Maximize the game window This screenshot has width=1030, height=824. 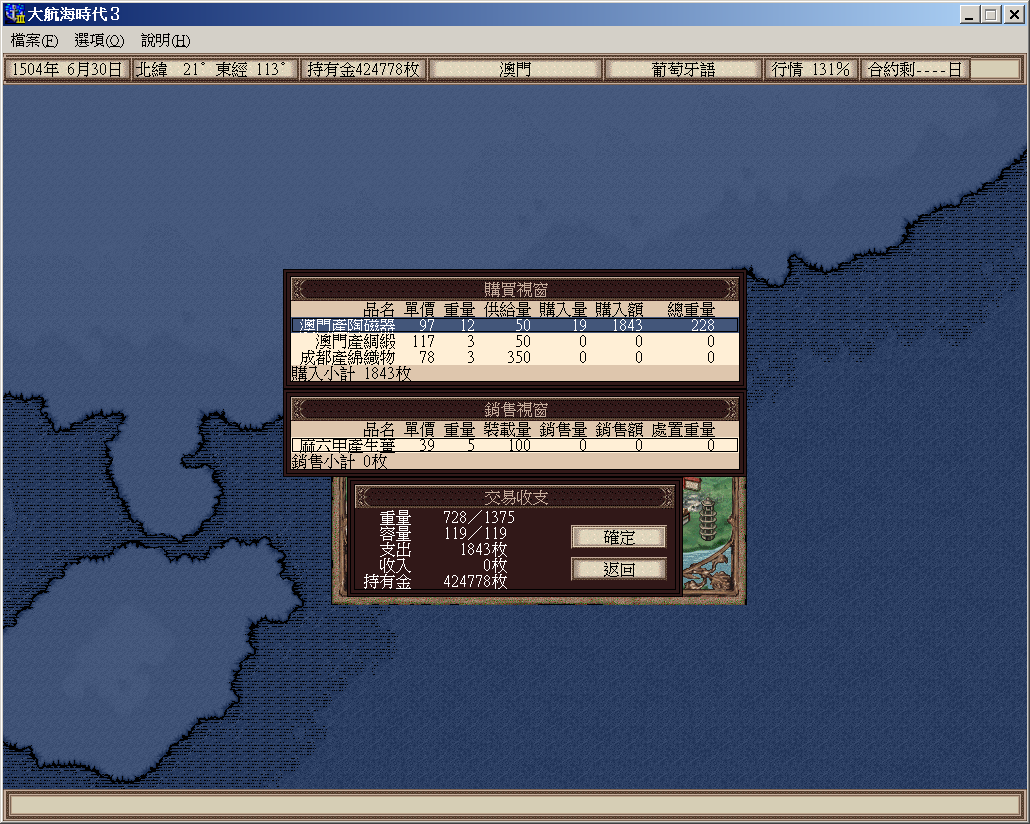tap(990, 15)
